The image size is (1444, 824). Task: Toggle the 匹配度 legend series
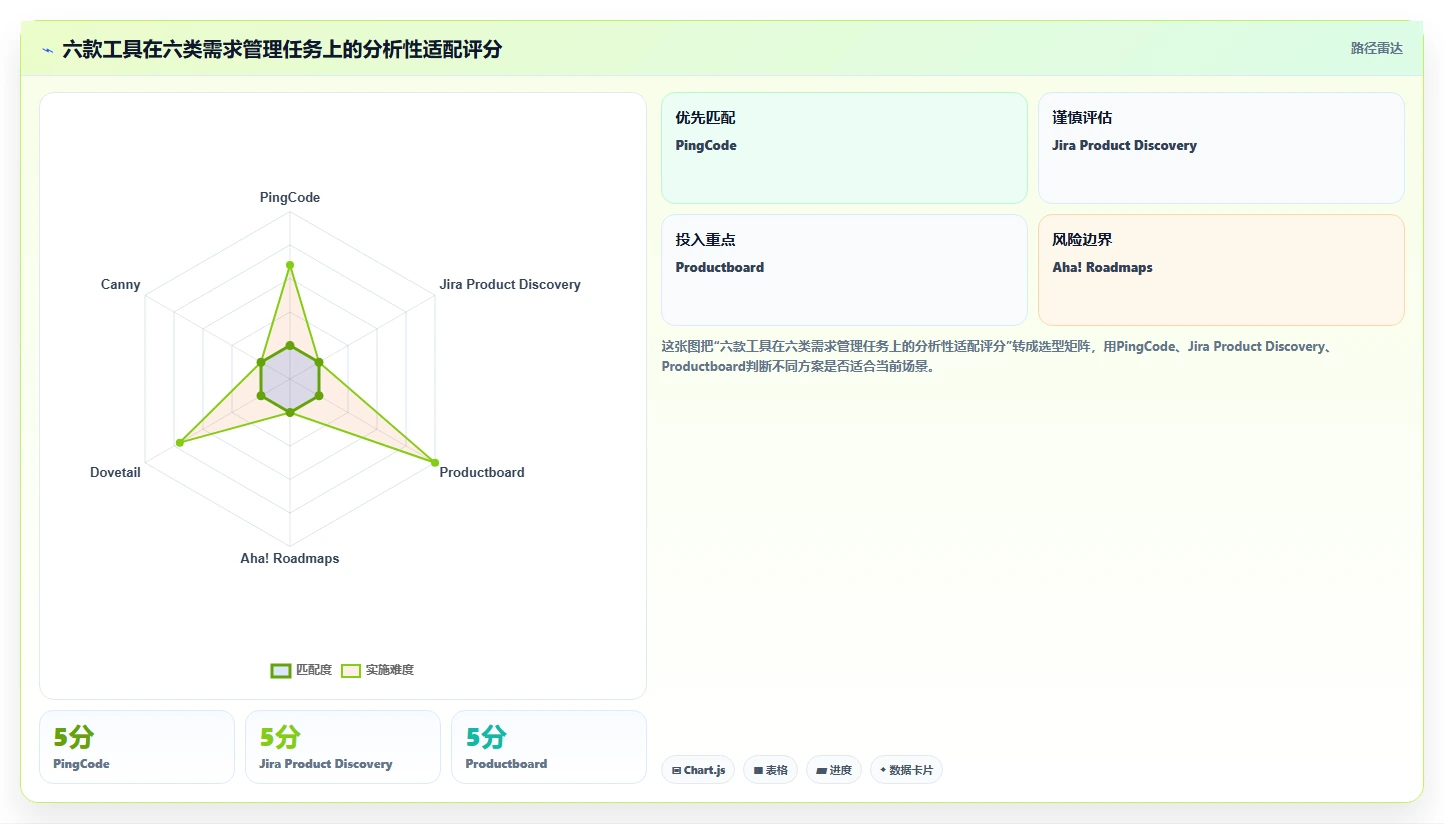click(x=301, y=670)
